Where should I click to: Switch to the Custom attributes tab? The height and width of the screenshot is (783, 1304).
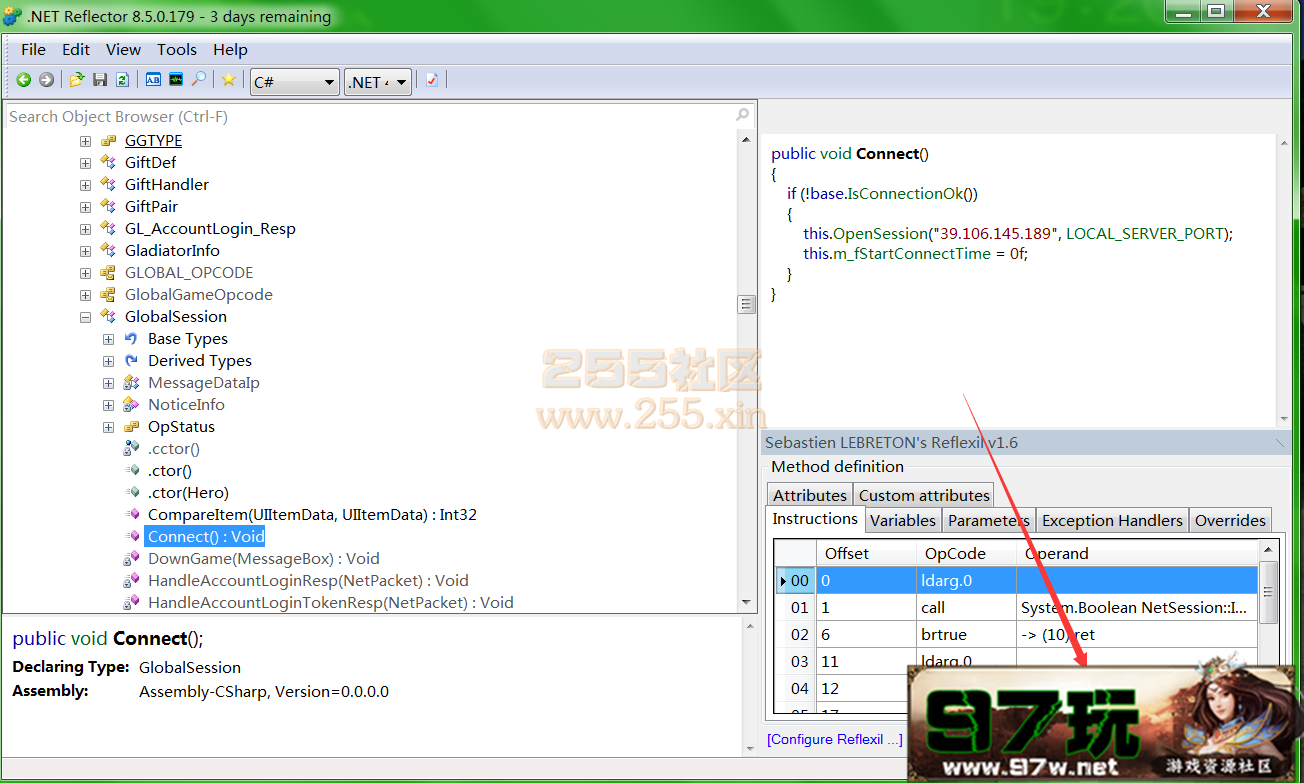point(925,495)
